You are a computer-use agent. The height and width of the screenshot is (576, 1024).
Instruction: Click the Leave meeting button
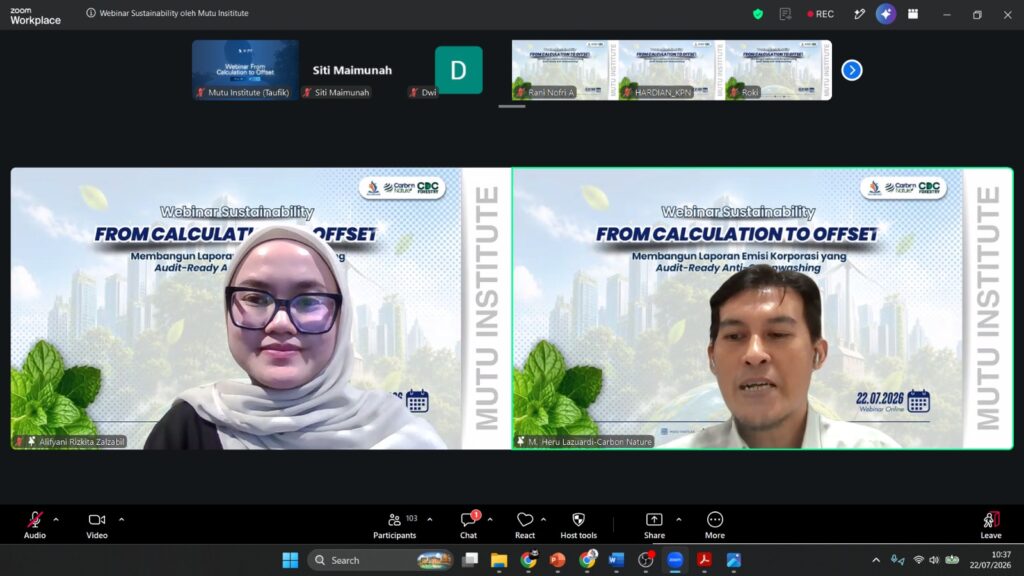coord(991,525)
